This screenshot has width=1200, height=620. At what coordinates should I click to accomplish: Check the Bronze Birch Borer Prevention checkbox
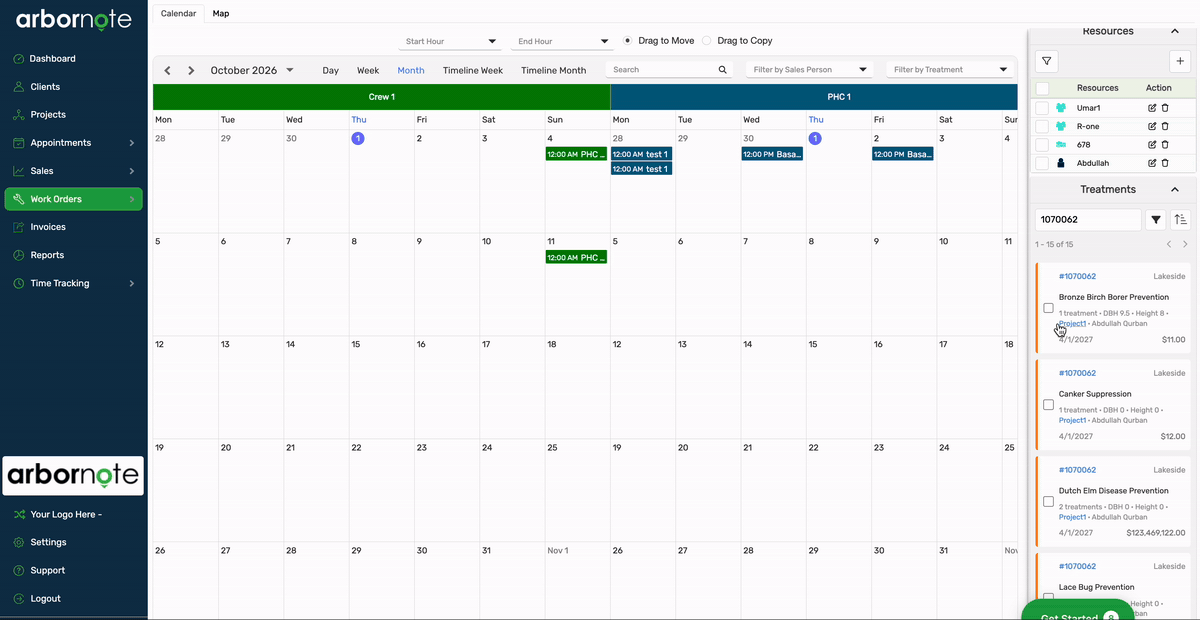point(1048,308)
